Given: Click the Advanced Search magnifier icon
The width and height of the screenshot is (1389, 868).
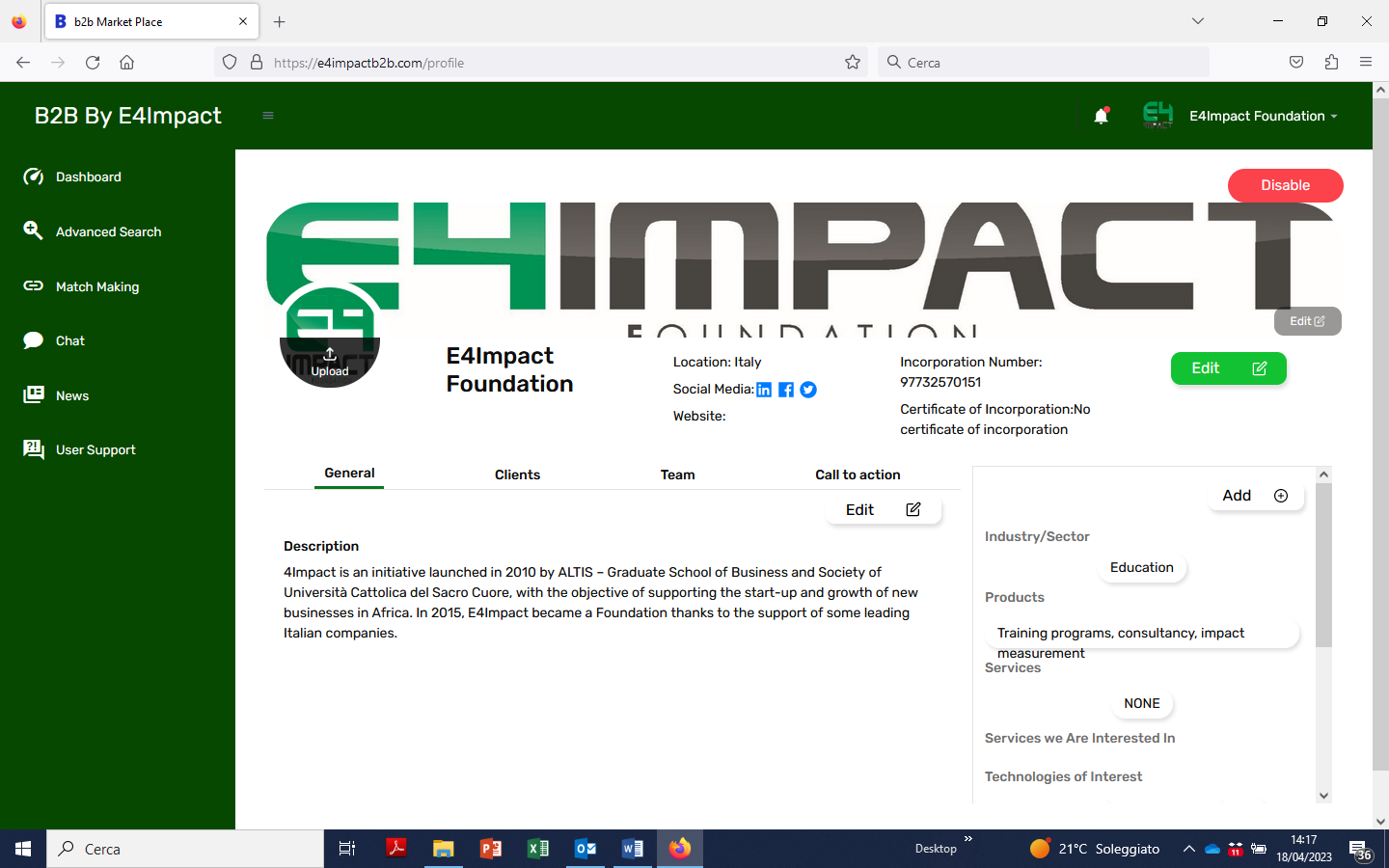Looking at the screenshot, I should pos(33,231).
